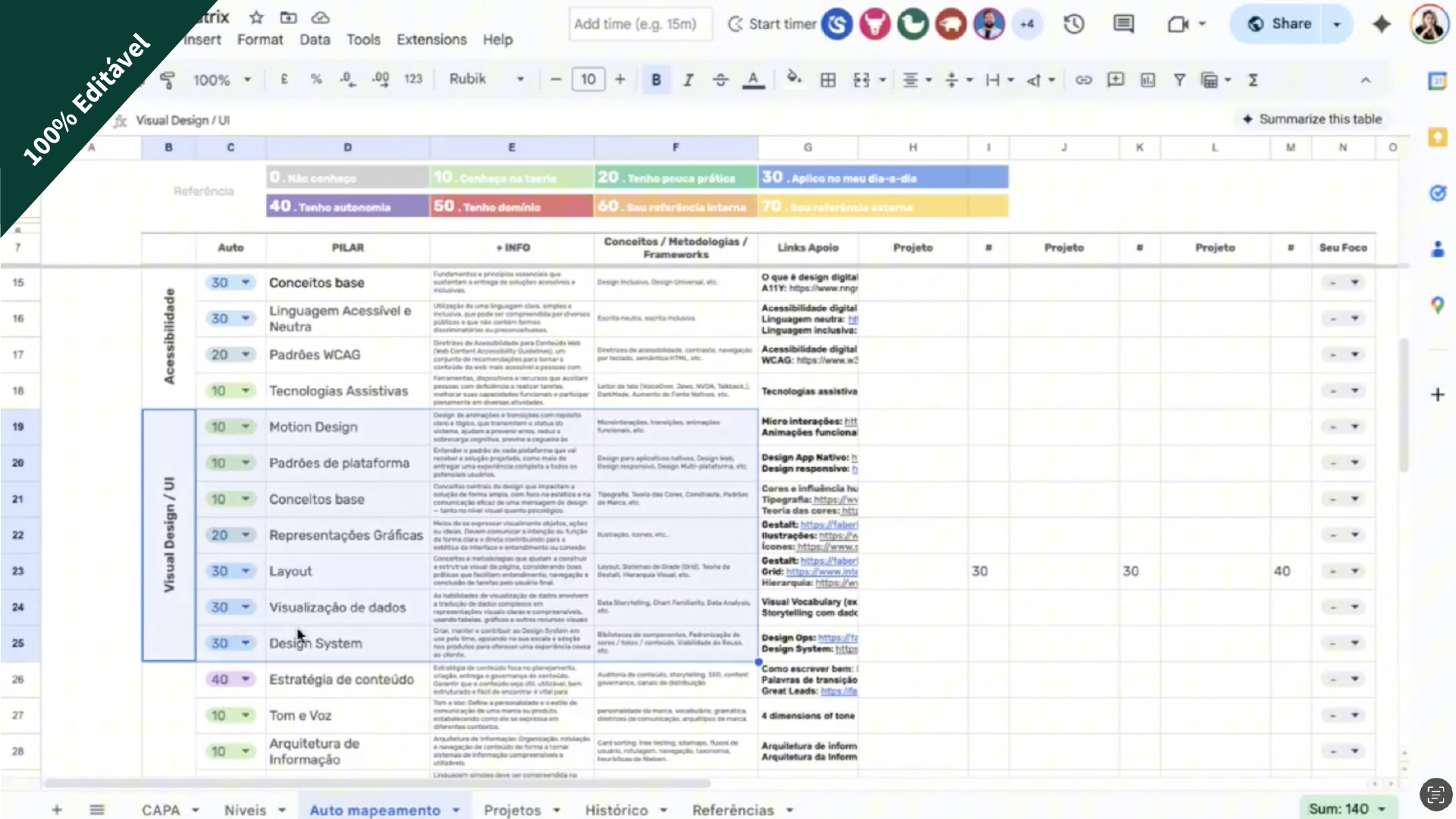Open the comments panel icon
The height and width of the screenshot is (819, 1456).
coord(1123,24)
